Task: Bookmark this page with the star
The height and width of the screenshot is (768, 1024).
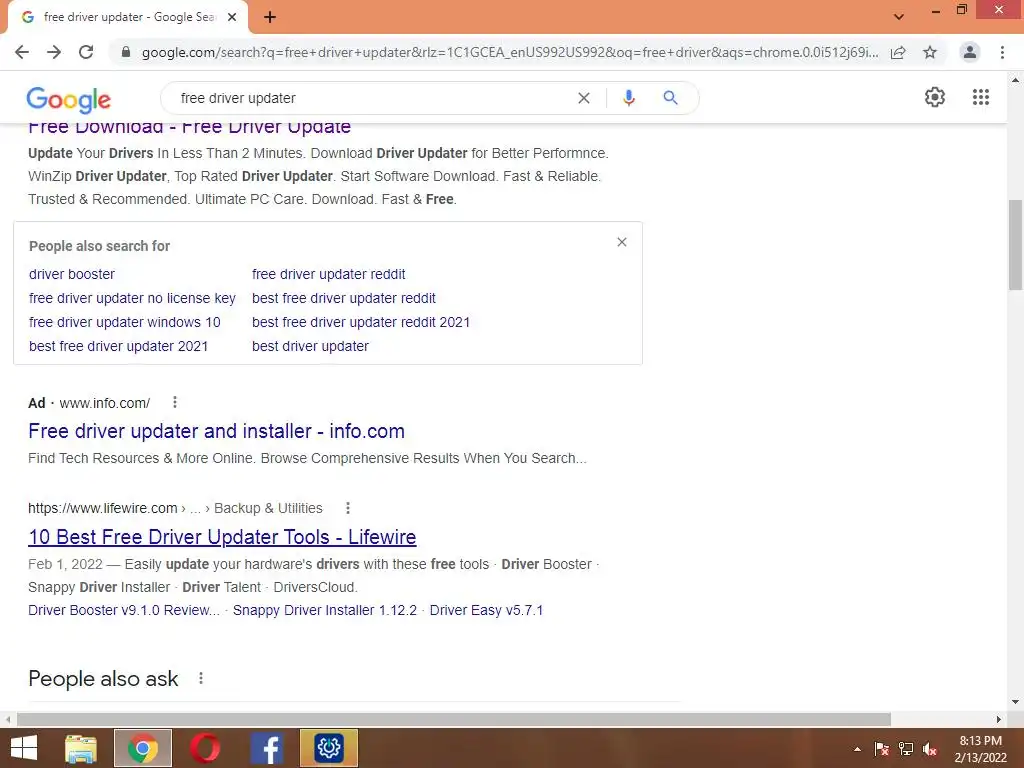Action: [x=930, y=52]
